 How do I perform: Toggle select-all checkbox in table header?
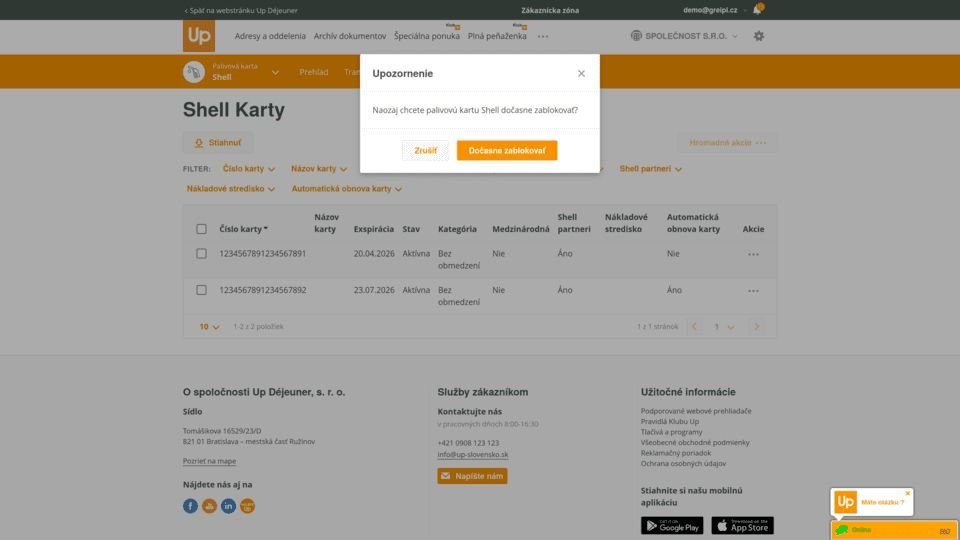click(x=201, y=229)
